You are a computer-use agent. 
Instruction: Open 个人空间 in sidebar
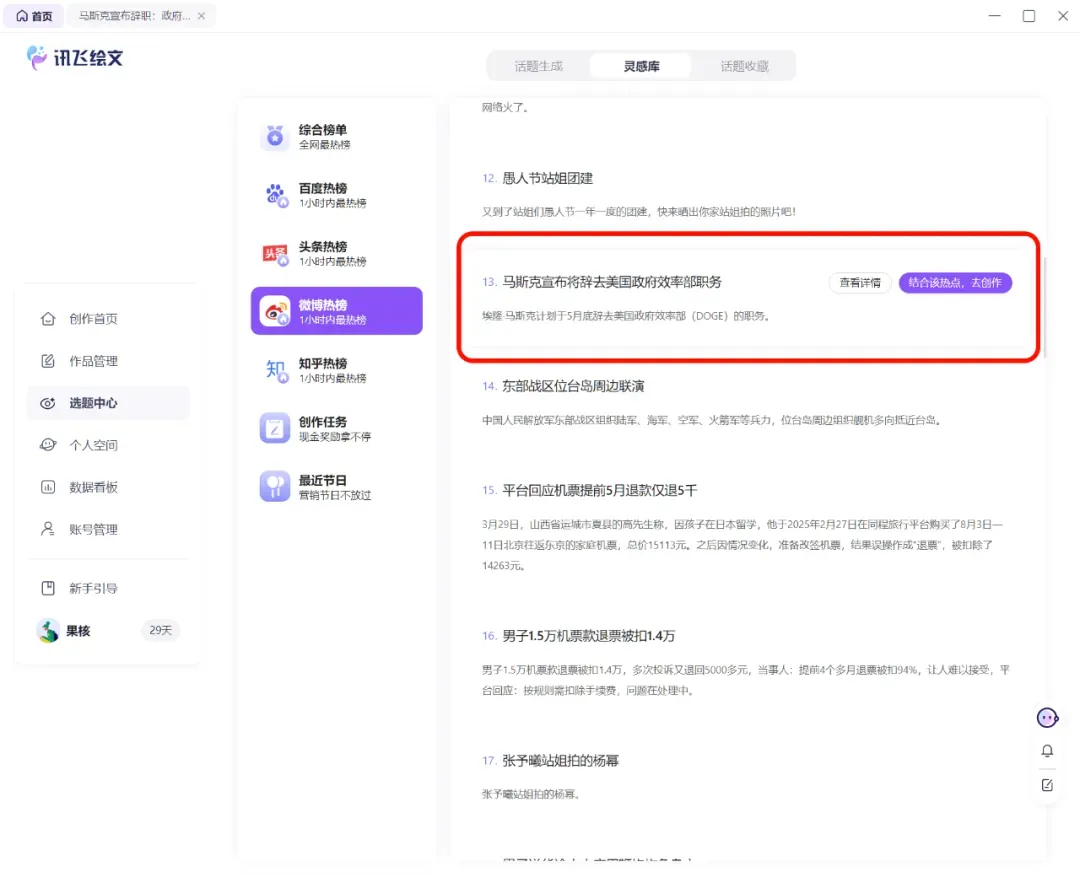tap(108, 445)
